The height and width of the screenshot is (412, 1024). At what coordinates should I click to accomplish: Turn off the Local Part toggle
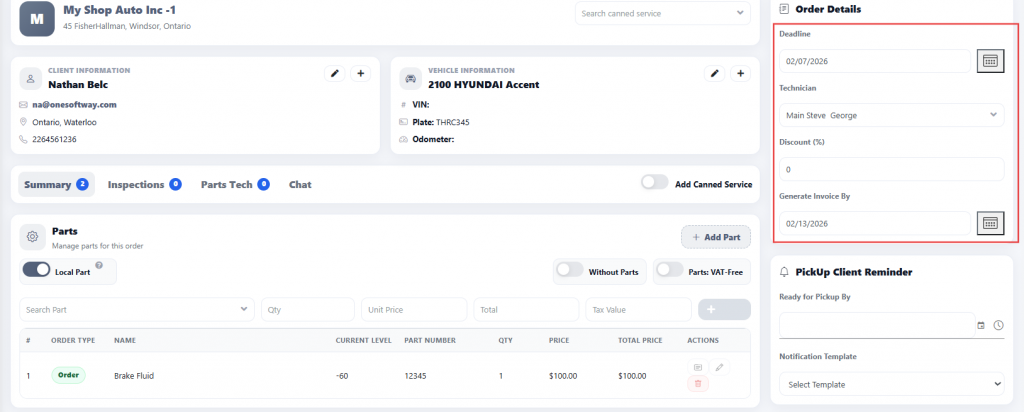pyautogui.click(x=37, y=270)
